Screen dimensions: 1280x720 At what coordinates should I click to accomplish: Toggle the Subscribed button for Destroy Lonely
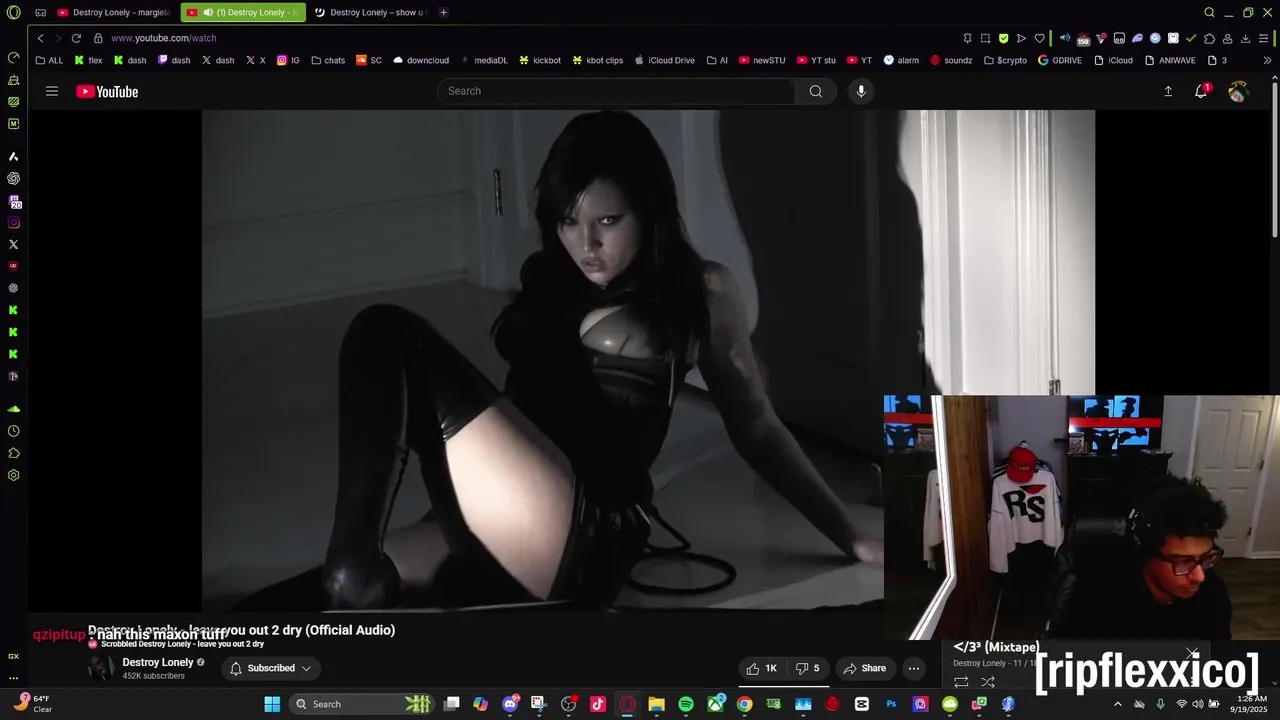click(x=270, y=668)
